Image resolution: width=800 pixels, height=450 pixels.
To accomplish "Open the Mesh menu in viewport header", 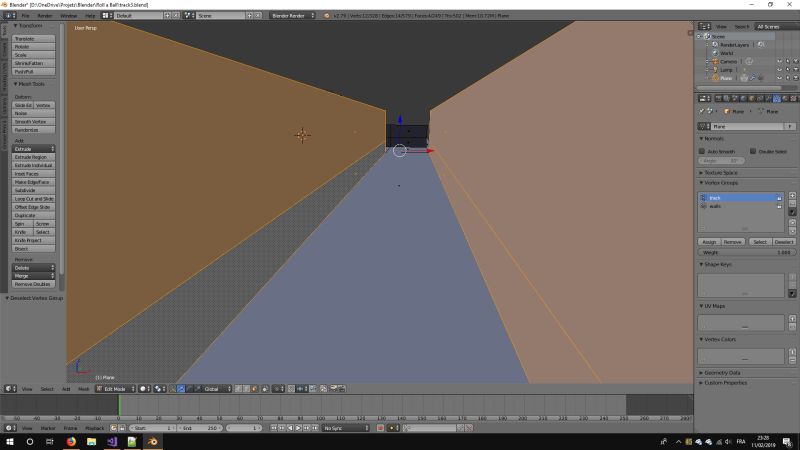I will pos(83,389).
